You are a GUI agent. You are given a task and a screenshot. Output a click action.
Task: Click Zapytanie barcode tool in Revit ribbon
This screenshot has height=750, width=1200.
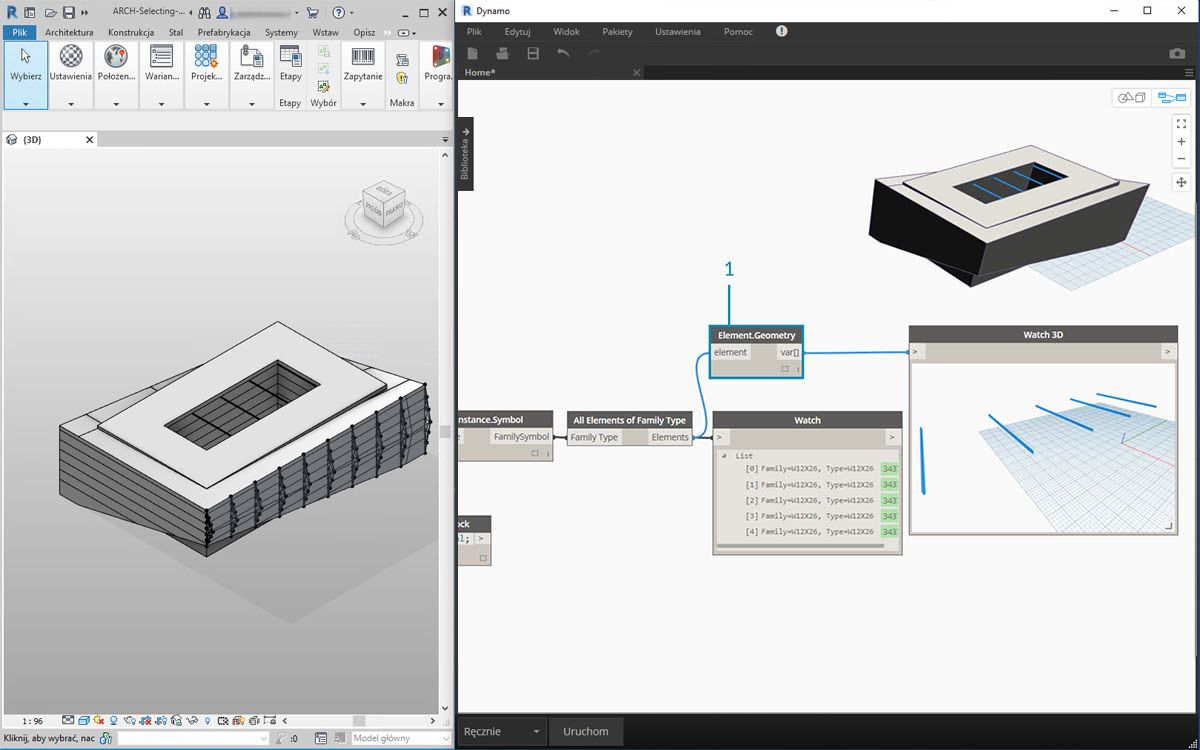pos(363,64)
